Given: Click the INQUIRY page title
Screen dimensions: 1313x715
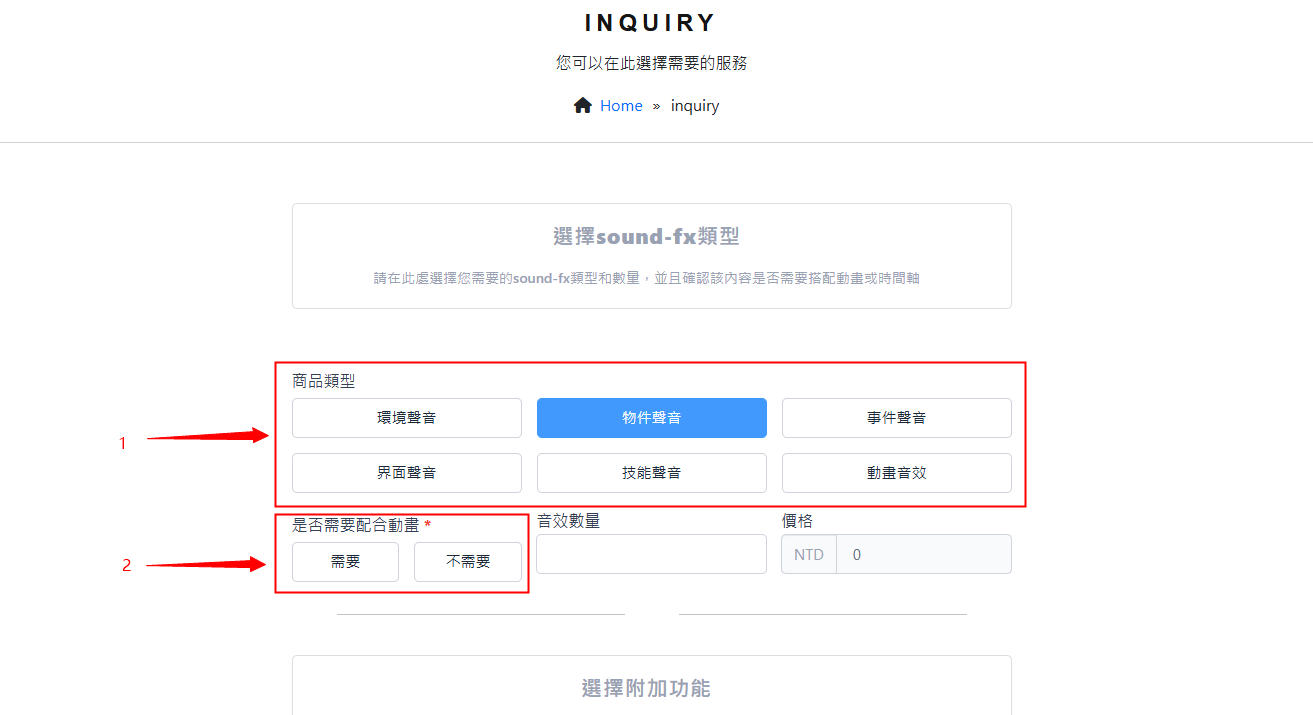Looking at the screenshot, I should pyautogui.click(x=651, y=23).
